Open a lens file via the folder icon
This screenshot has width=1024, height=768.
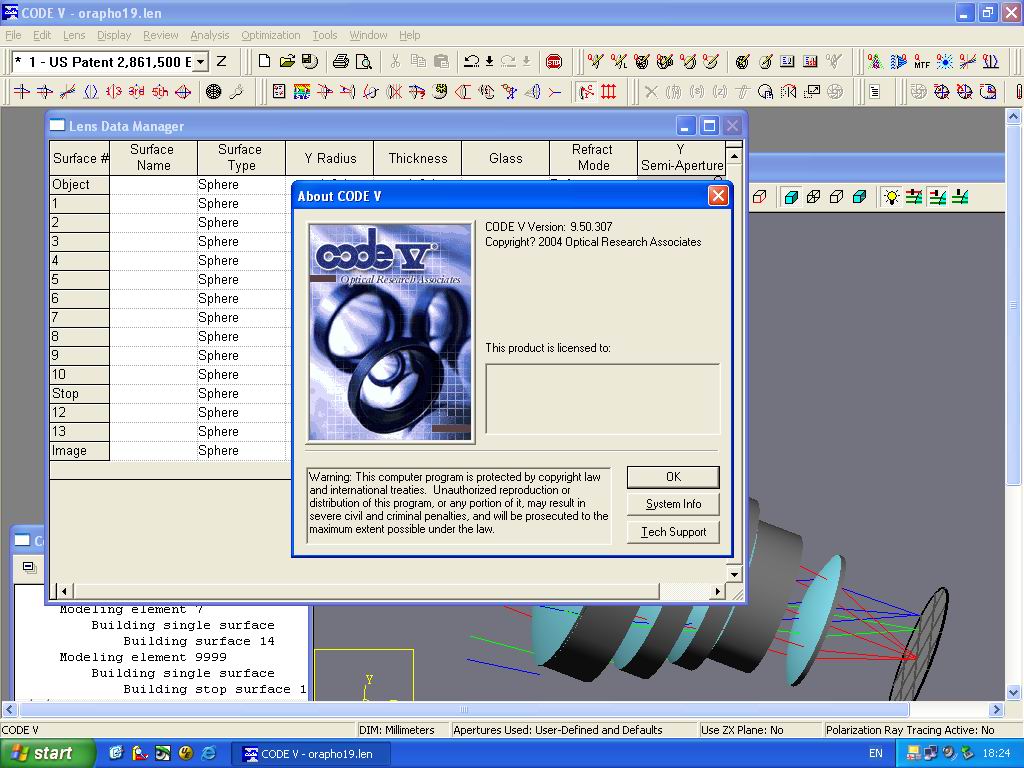pyautogui.click(x=287, y=61)
